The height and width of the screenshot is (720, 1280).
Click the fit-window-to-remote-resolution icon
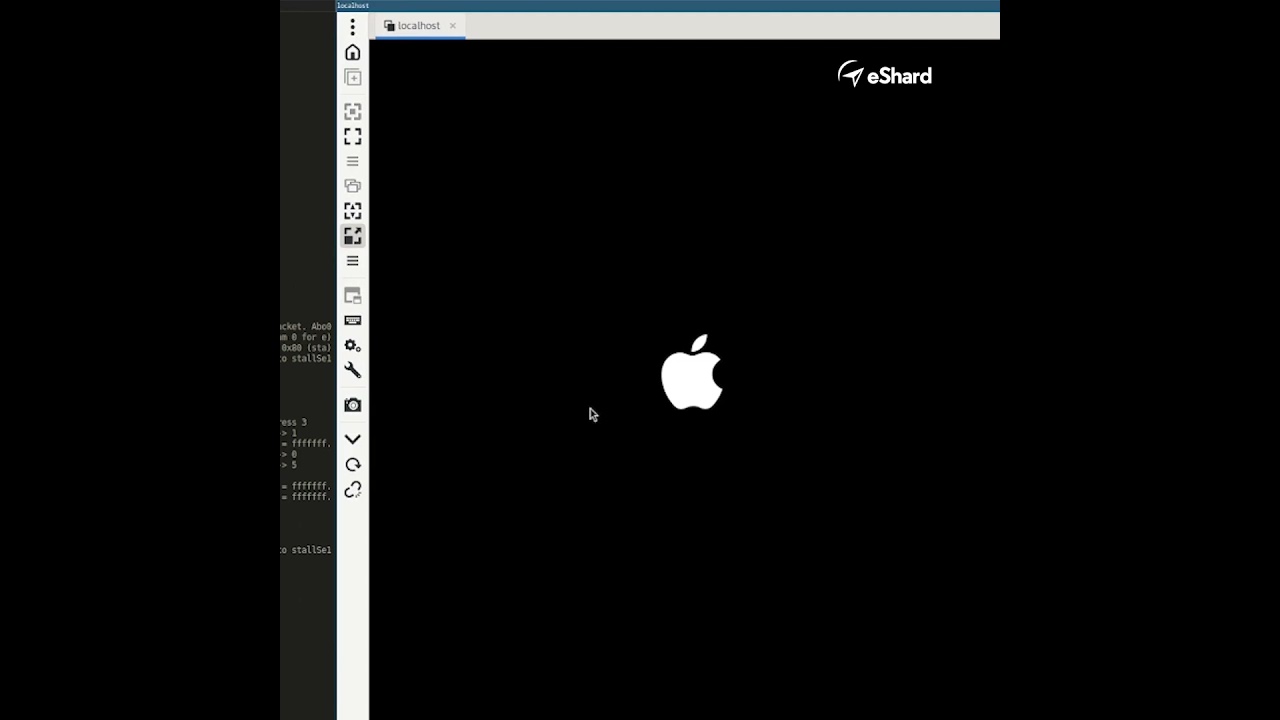(x=352, y=111)
